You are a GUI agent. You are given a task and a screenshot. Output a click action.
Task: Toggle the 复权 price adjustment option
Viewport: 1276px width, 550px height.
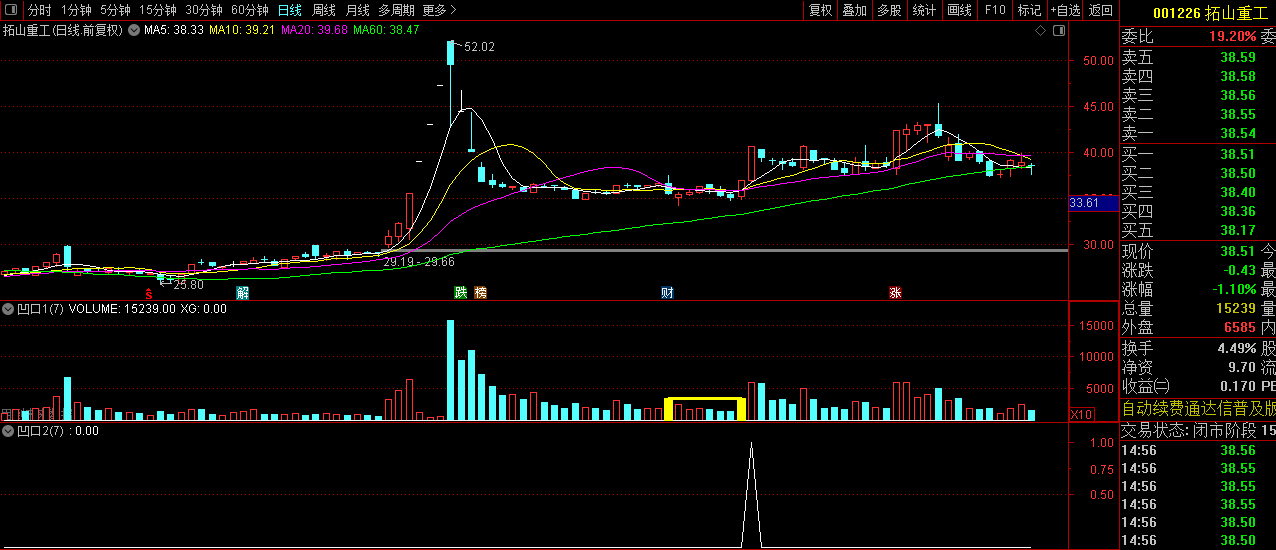820,10
